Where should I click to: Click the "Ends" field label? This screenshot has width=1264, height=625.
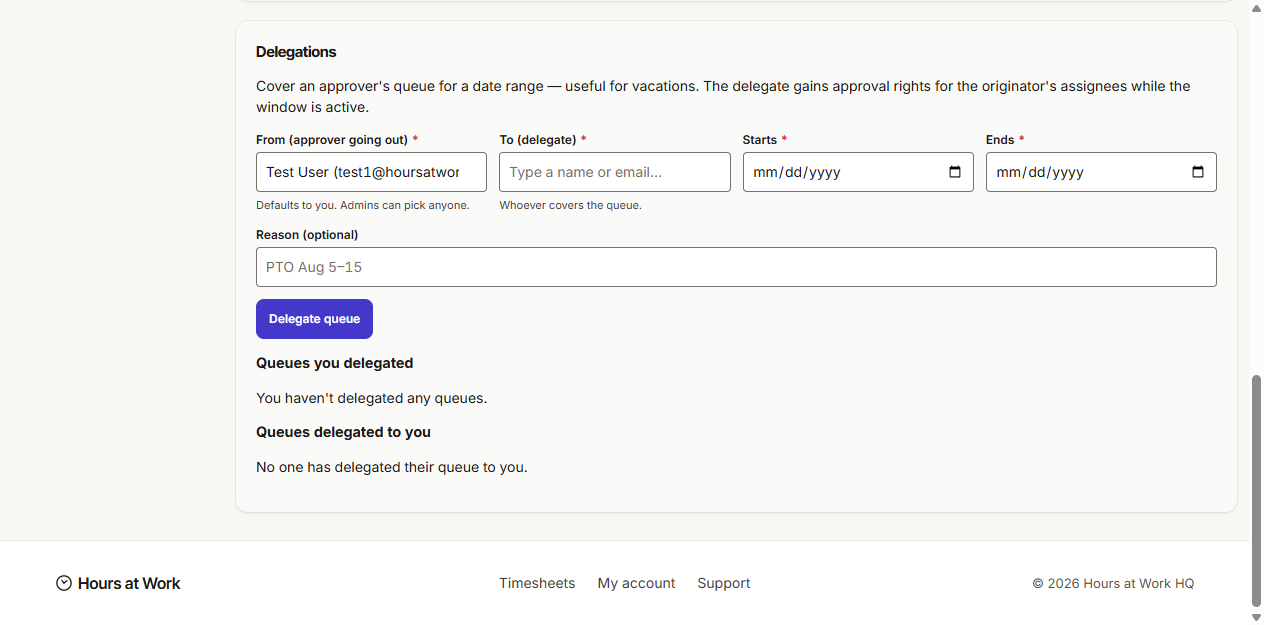click(x=1000, y=140)
